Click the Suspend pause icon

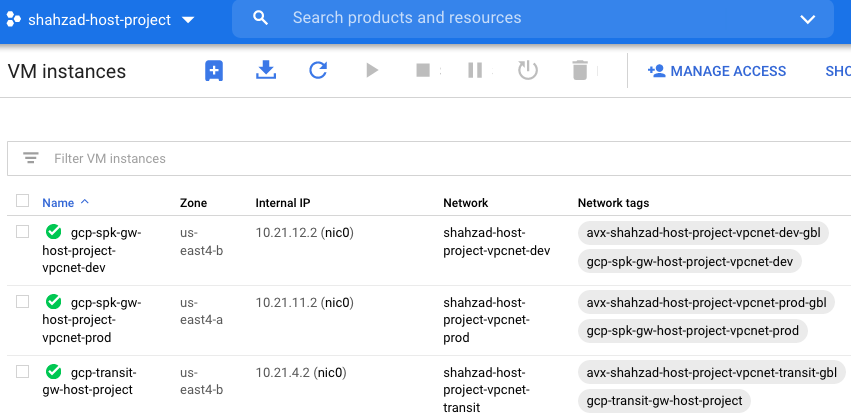pos(475,71)
